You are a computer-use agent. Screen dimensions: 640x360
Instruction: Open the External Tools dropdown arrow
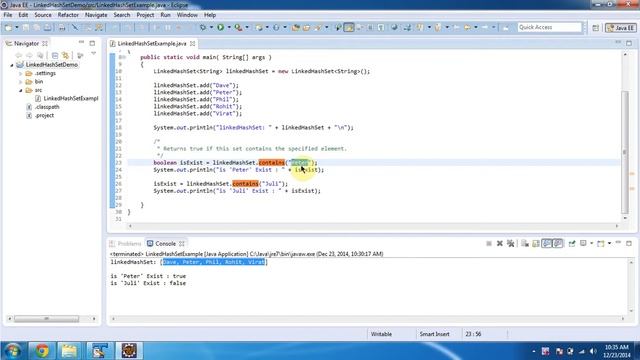(247, 27)
